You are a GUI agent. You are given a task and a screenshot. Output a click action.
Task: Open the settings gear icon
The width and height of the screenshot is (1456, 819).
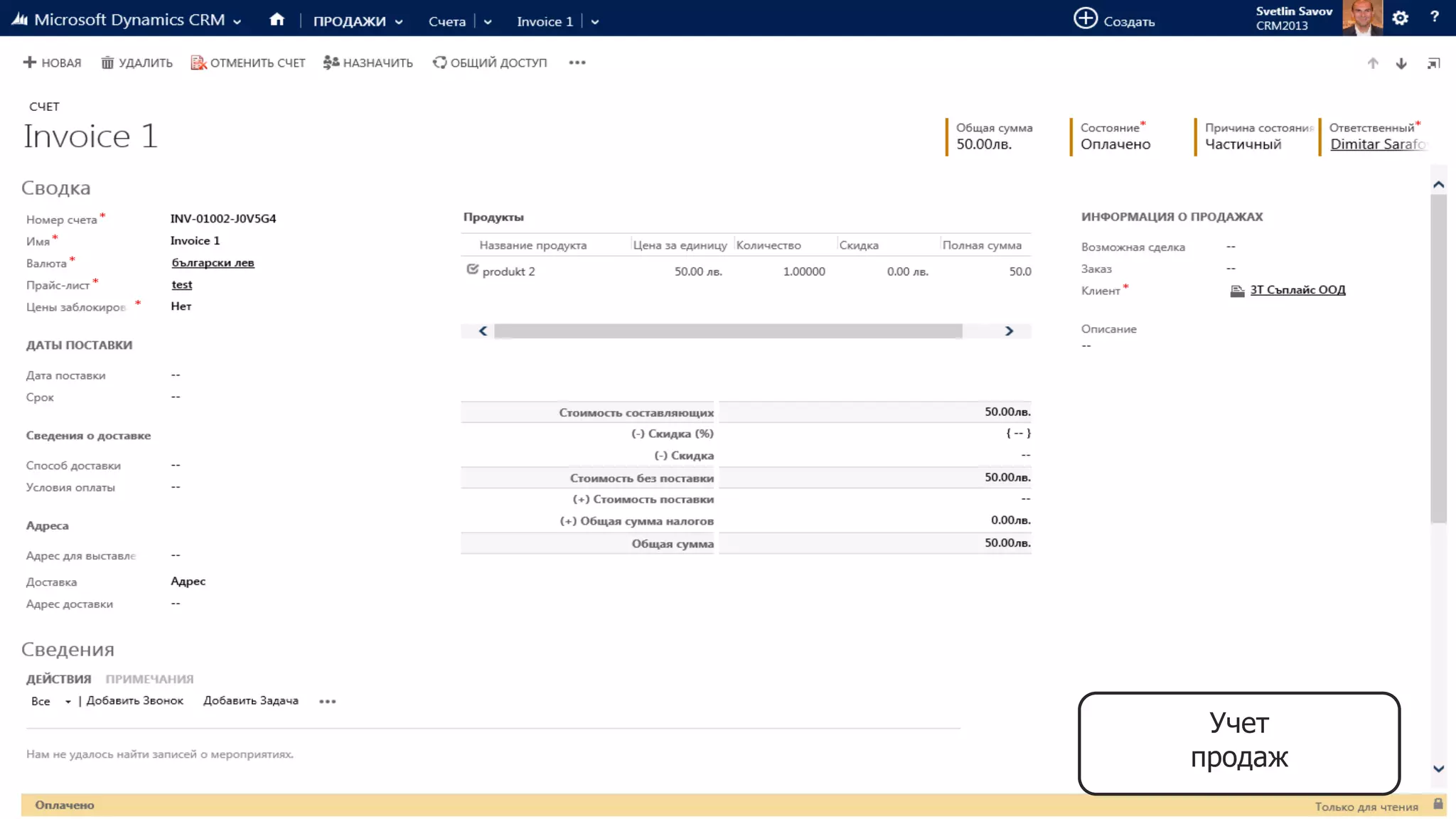[x=1400, y=18]
